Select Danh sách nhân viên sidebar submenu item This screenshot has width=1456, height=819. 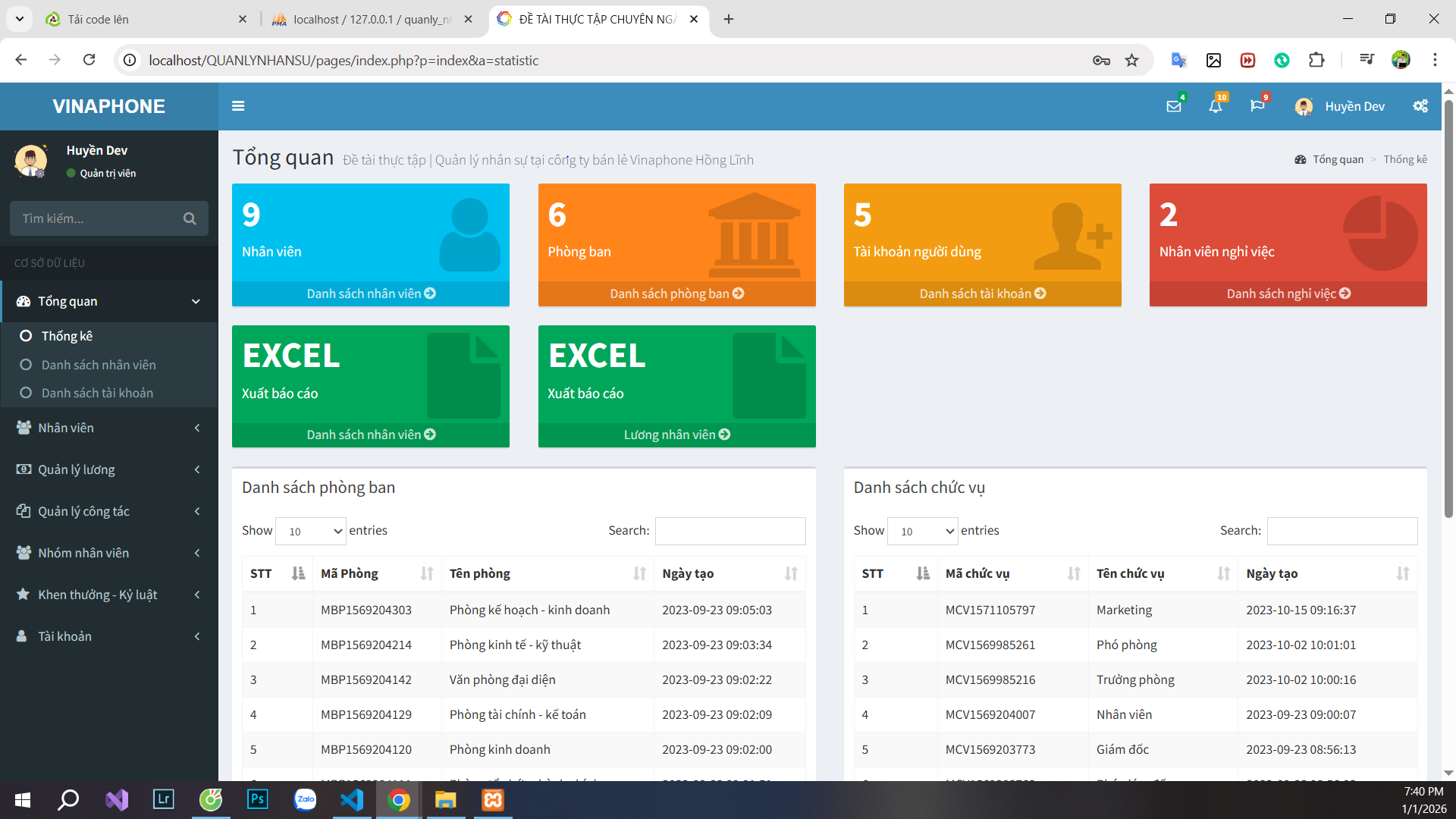tap(99, 365)
